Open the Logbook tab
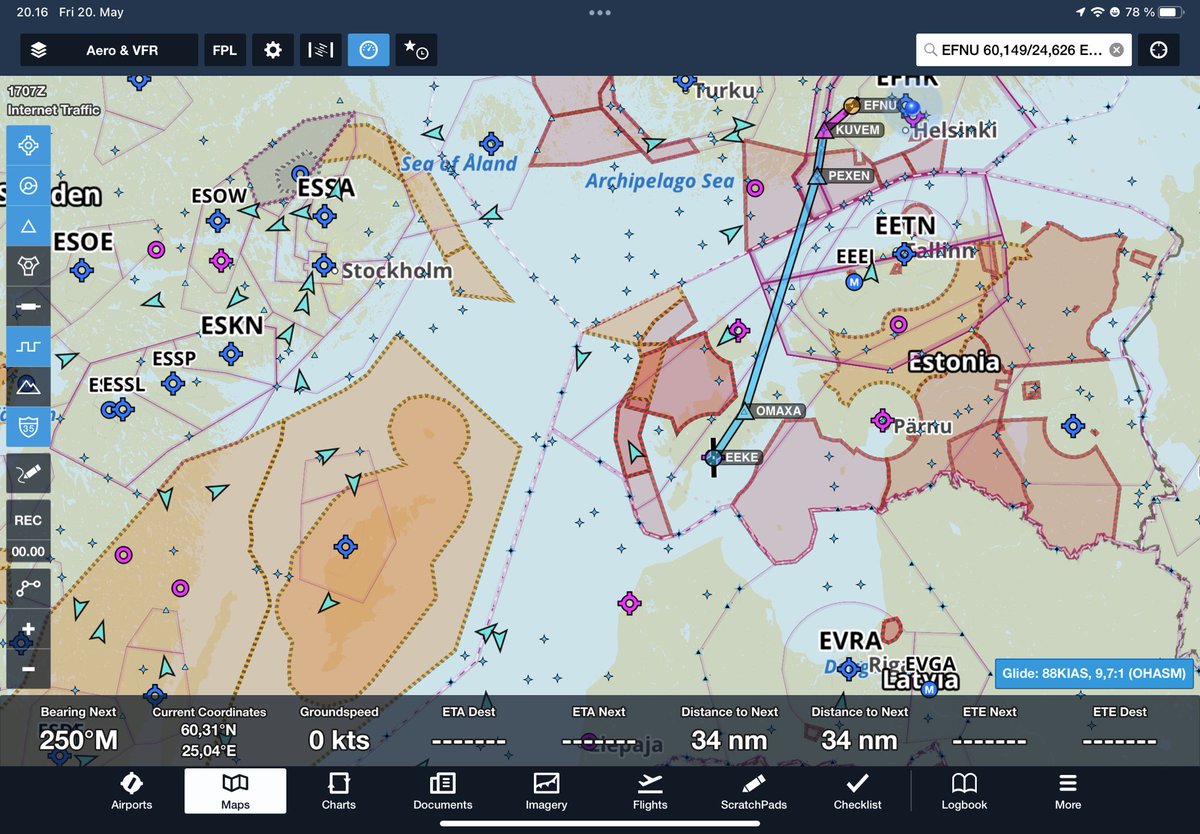This screenshot has width=1200, height=834. (x=964, y=791)
